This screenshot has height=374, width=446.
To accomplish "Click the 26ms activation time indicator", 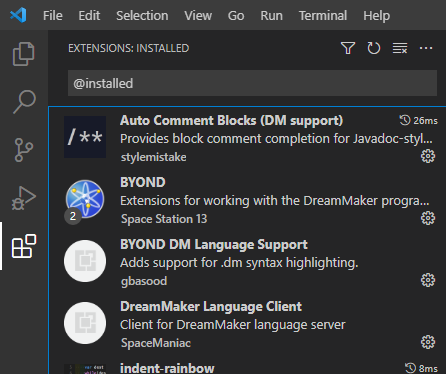I will tap(418, 121).
